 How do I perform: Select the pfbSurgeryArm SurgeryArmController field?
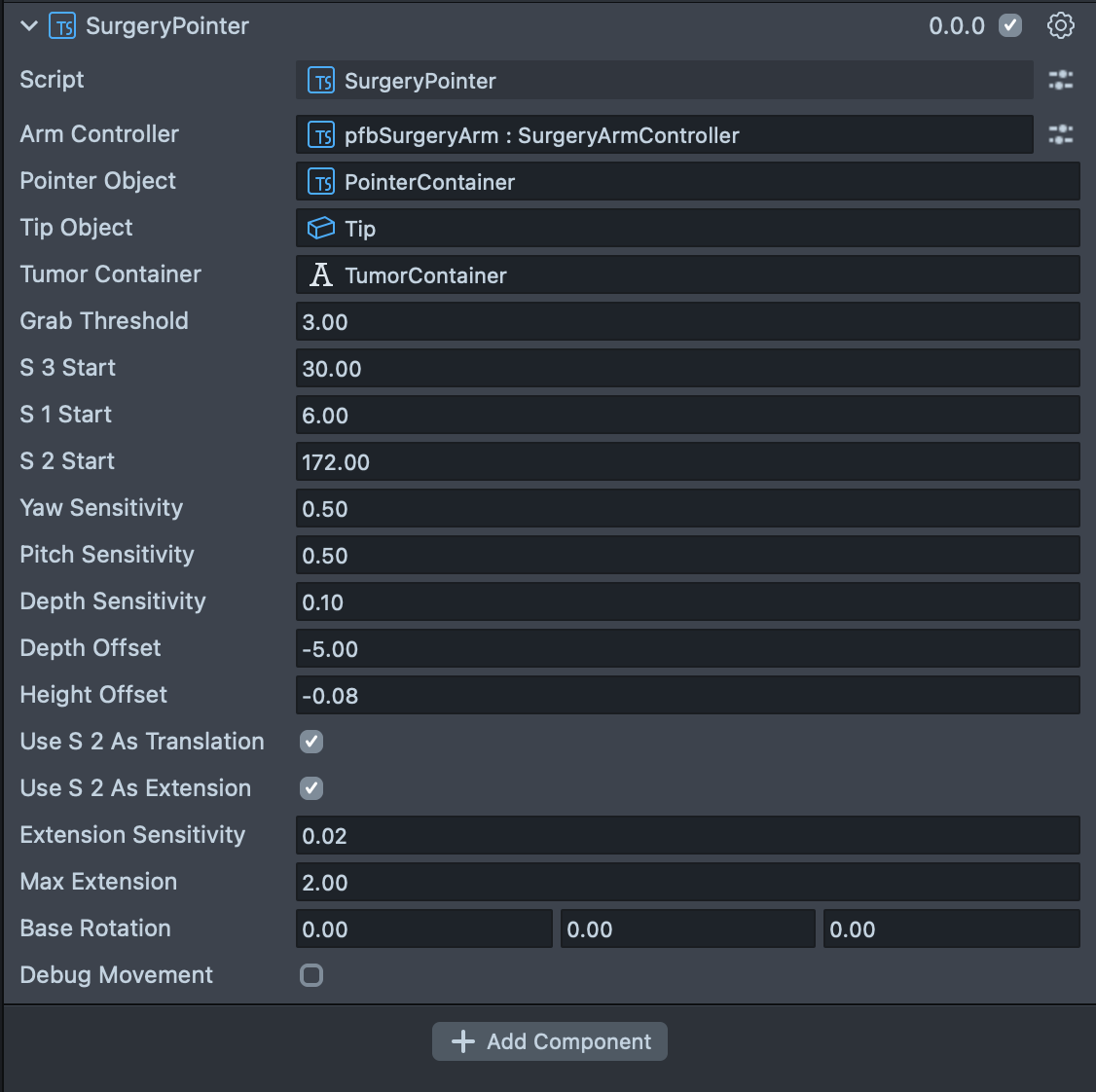664,134
